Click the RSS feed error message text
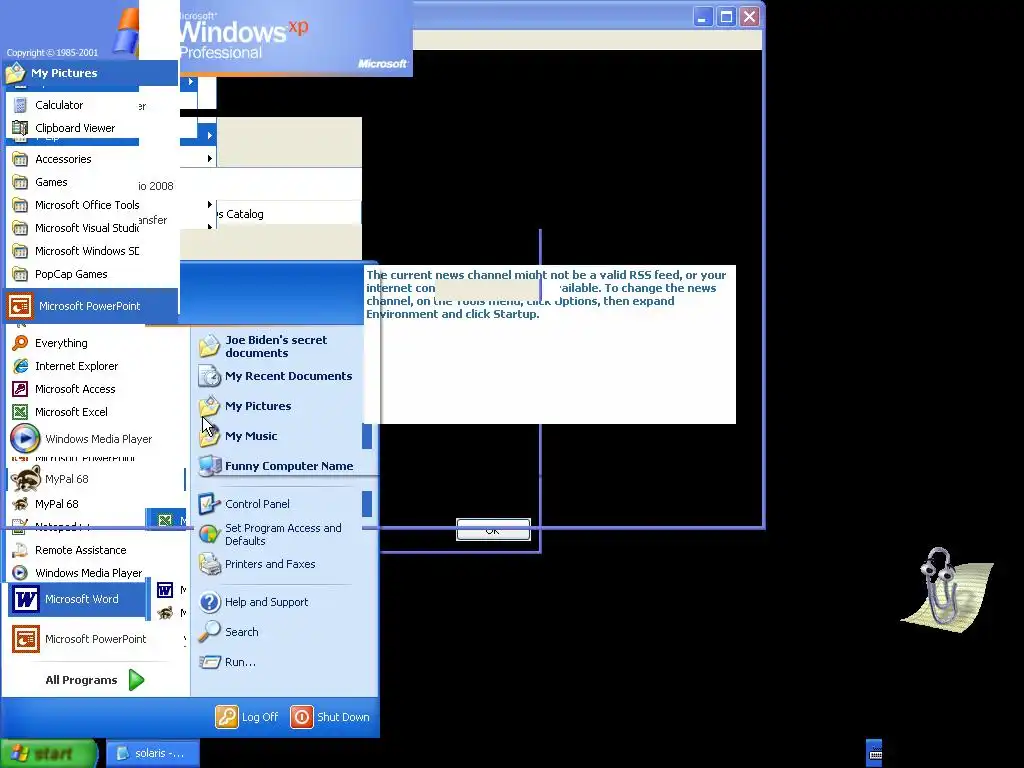Image resolution: width=1024 pixels, height=768 pixels. point(546,295)
